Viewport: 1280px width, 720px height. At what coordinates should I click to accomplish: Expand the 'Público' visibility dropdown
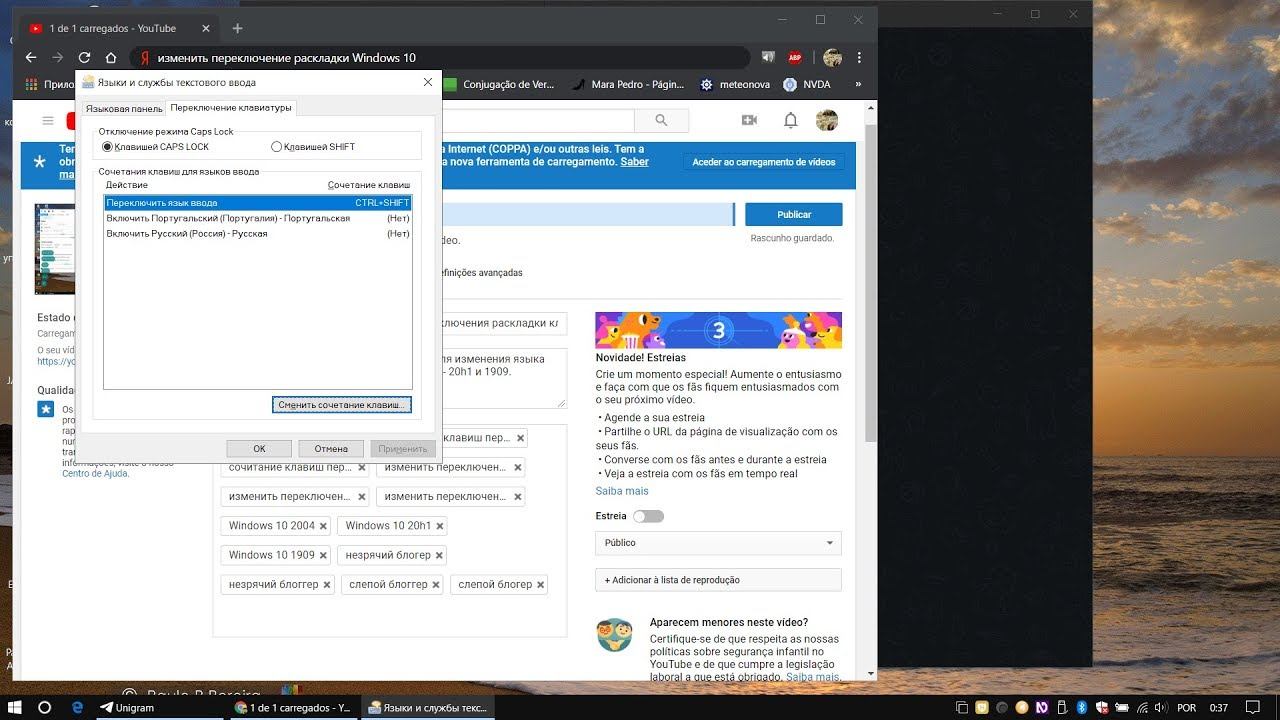pyautogui.click(x=718, y=543)
